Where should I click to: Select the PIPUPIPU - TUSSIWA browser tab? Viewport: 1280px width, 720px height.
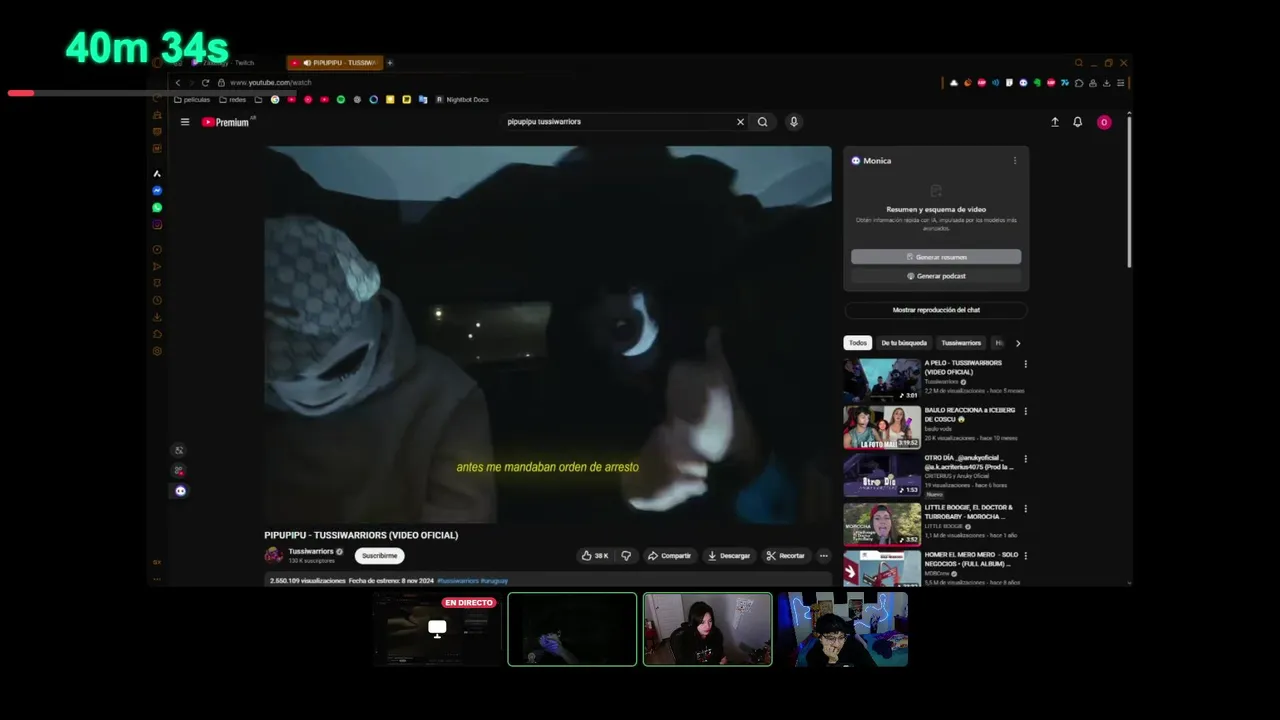point(336,63)
